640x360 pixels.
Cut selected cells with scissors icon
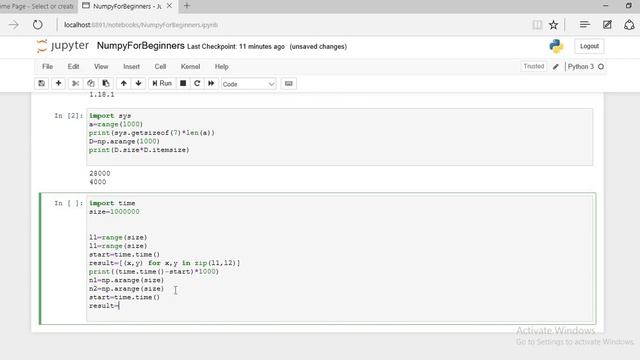76,83
